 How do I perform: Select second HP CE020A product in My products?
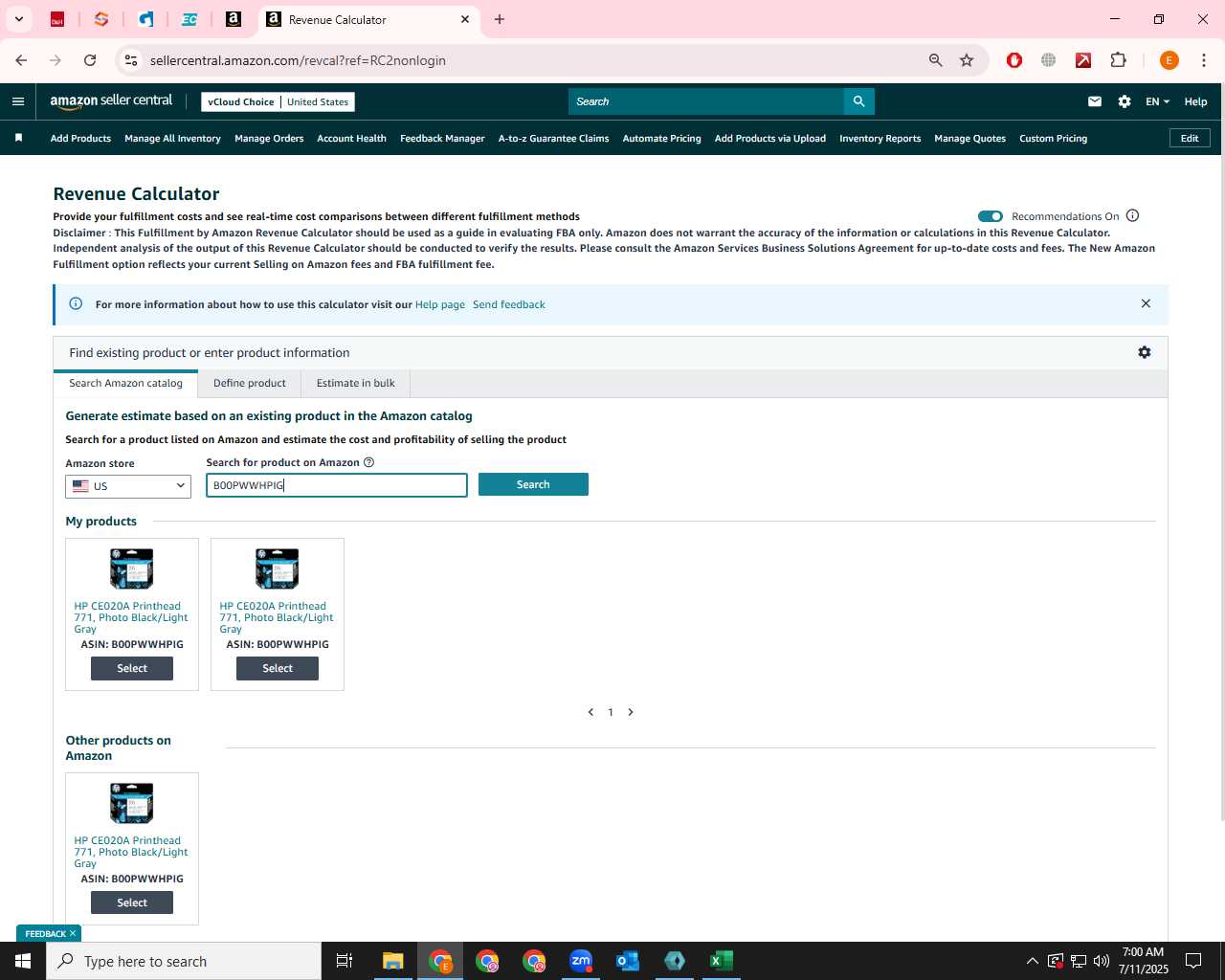tap(278, 668)
